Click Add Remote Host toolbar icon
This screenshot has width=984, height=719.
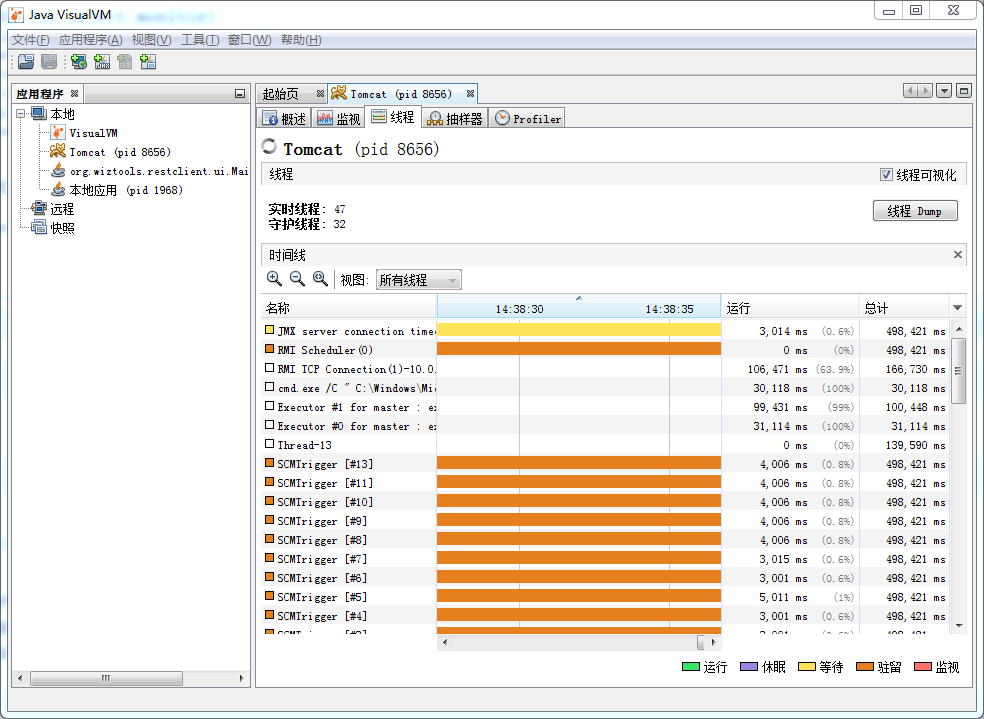(79, 61)
